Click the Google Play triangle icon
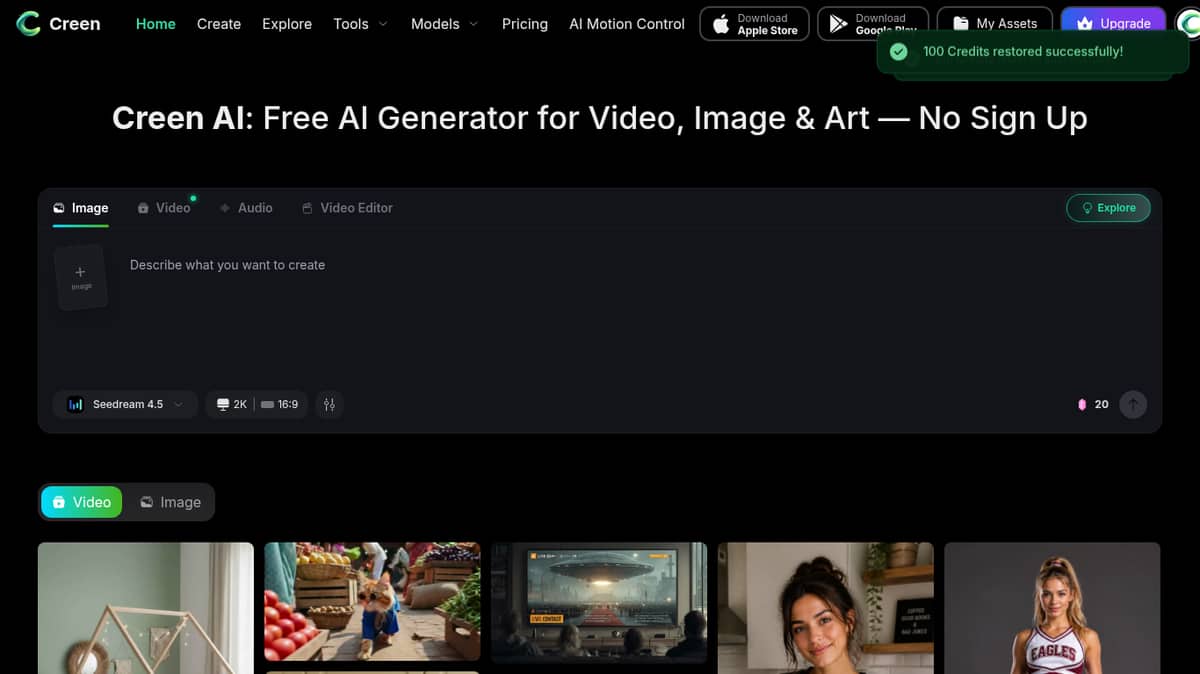The image size is (1200, 674). (x=839, y=24)
